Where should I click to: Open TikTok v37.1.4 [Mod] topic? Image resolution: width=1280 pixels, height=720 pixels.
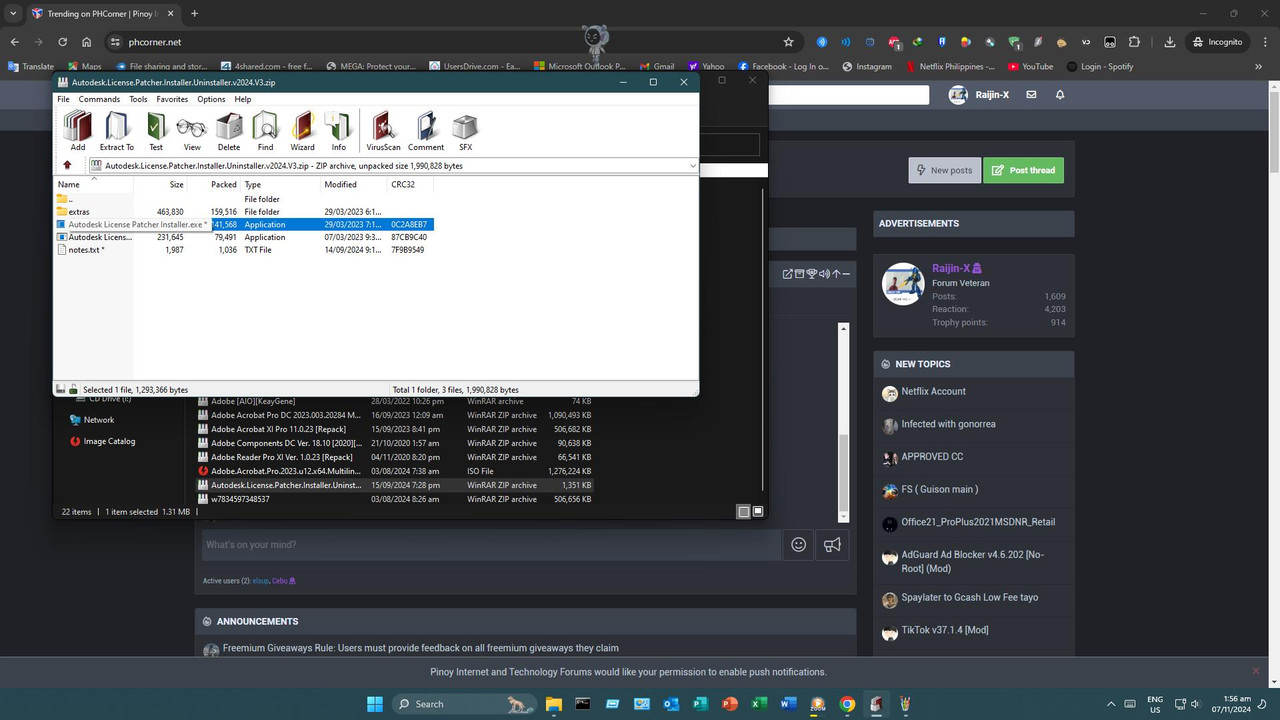coord(945,630)
